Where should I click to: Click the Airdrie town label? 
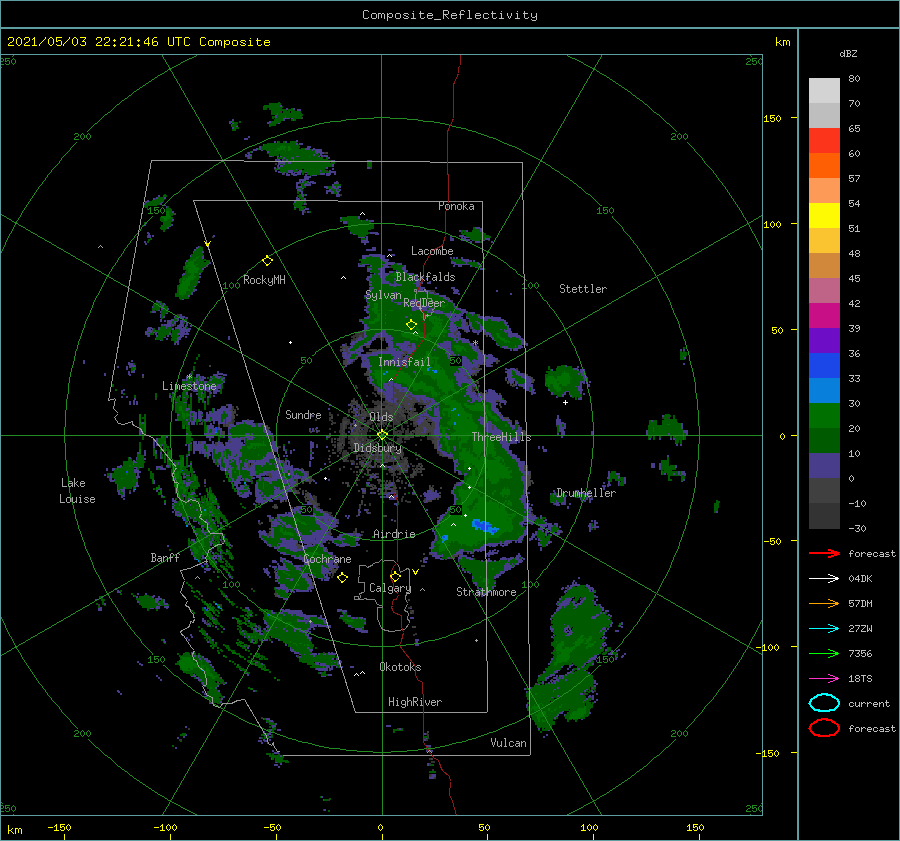click(394, 534)
